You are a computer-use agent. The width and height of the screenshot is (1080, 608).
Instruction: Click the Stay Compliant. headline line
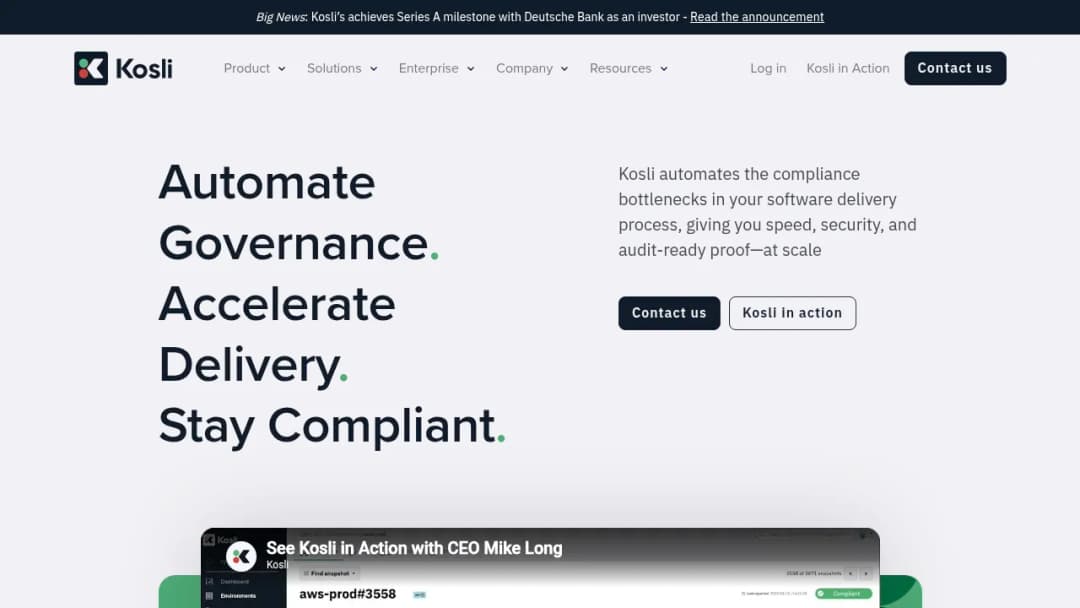[x=332, y=426]
